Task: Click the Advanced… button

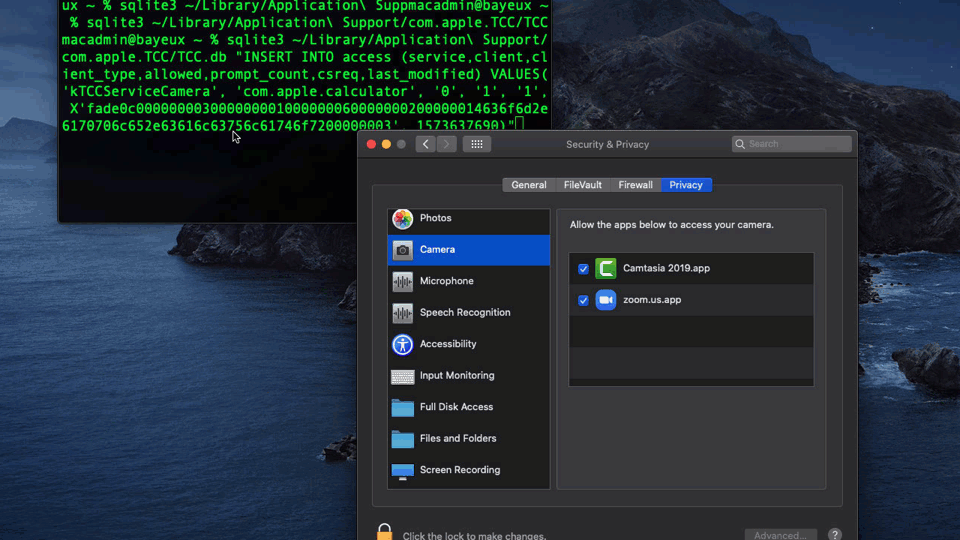Action: coord(780,535)
